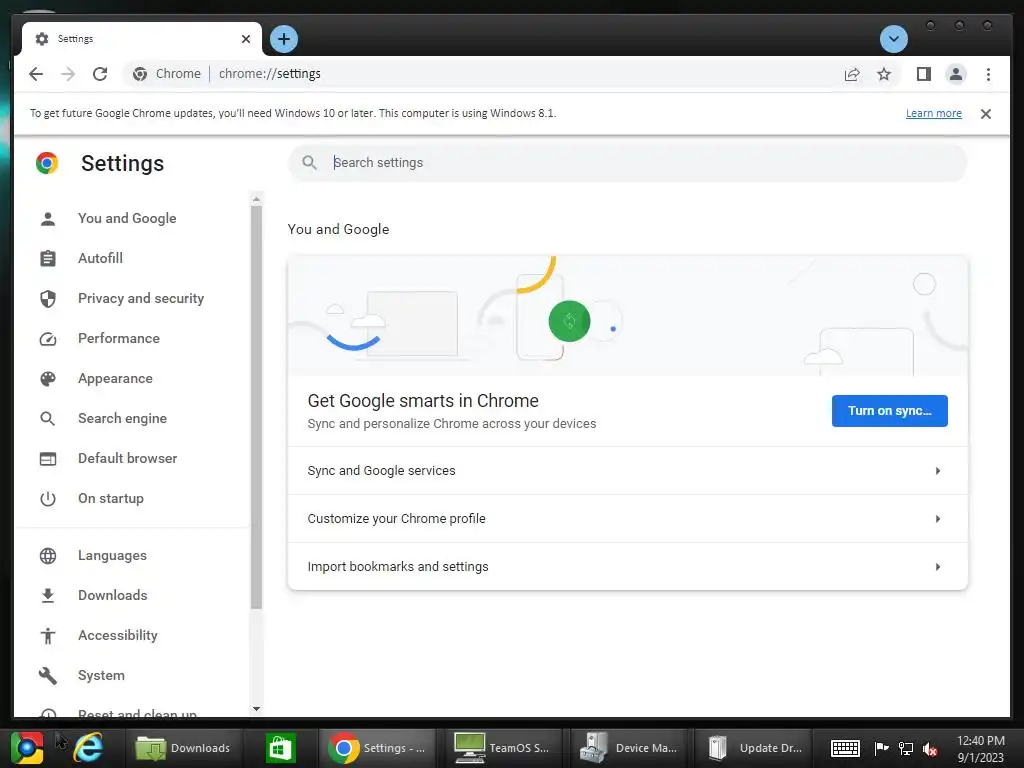This screenshot has width=1024, height=768.
Task: Open the profile avatar button
Action: click(955, 74)
